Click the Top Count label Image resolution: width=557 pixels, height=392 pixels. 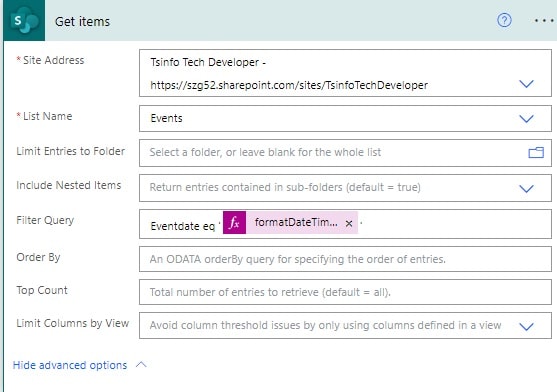[42, 290]
